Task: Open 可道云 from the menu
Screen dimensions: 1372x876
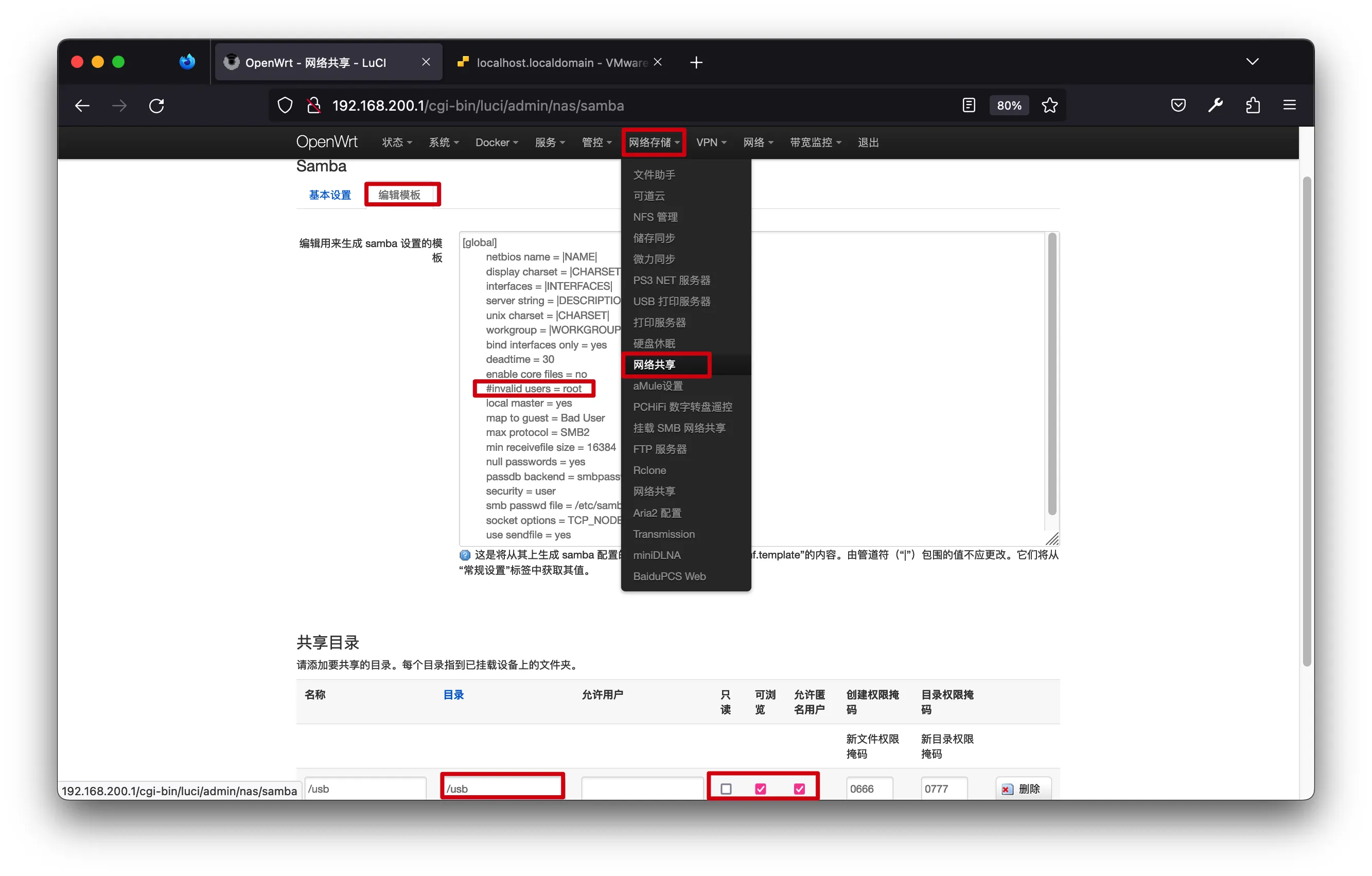Action: (686, 196)
